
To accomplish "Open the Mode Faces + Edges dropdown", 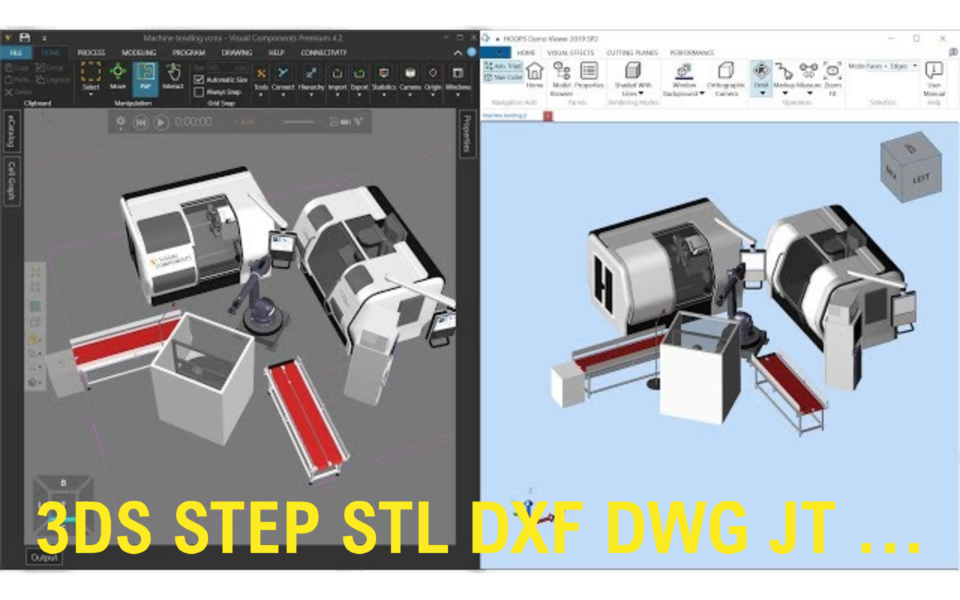I will (893, 66).
